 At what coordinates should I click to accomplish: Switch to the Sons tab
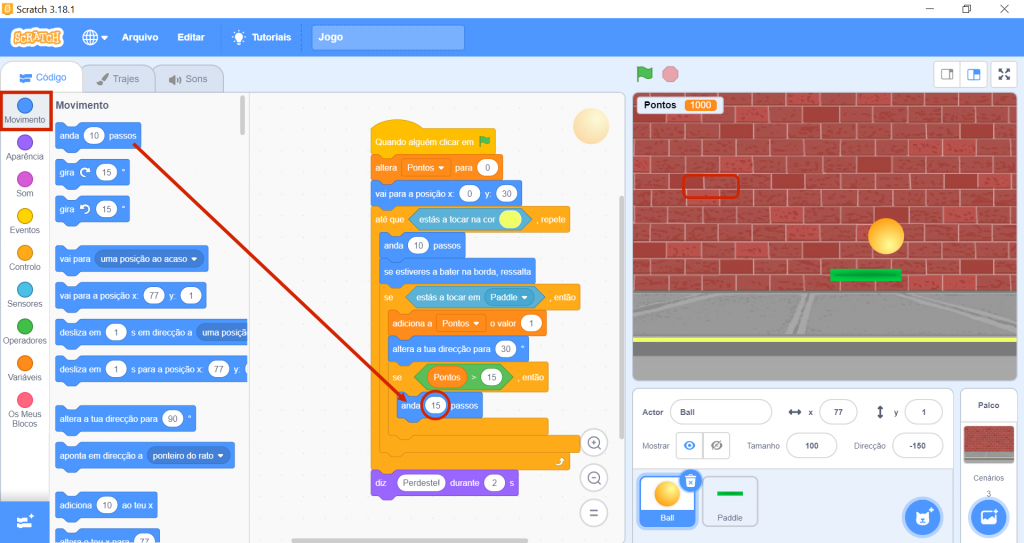point(188,79)
